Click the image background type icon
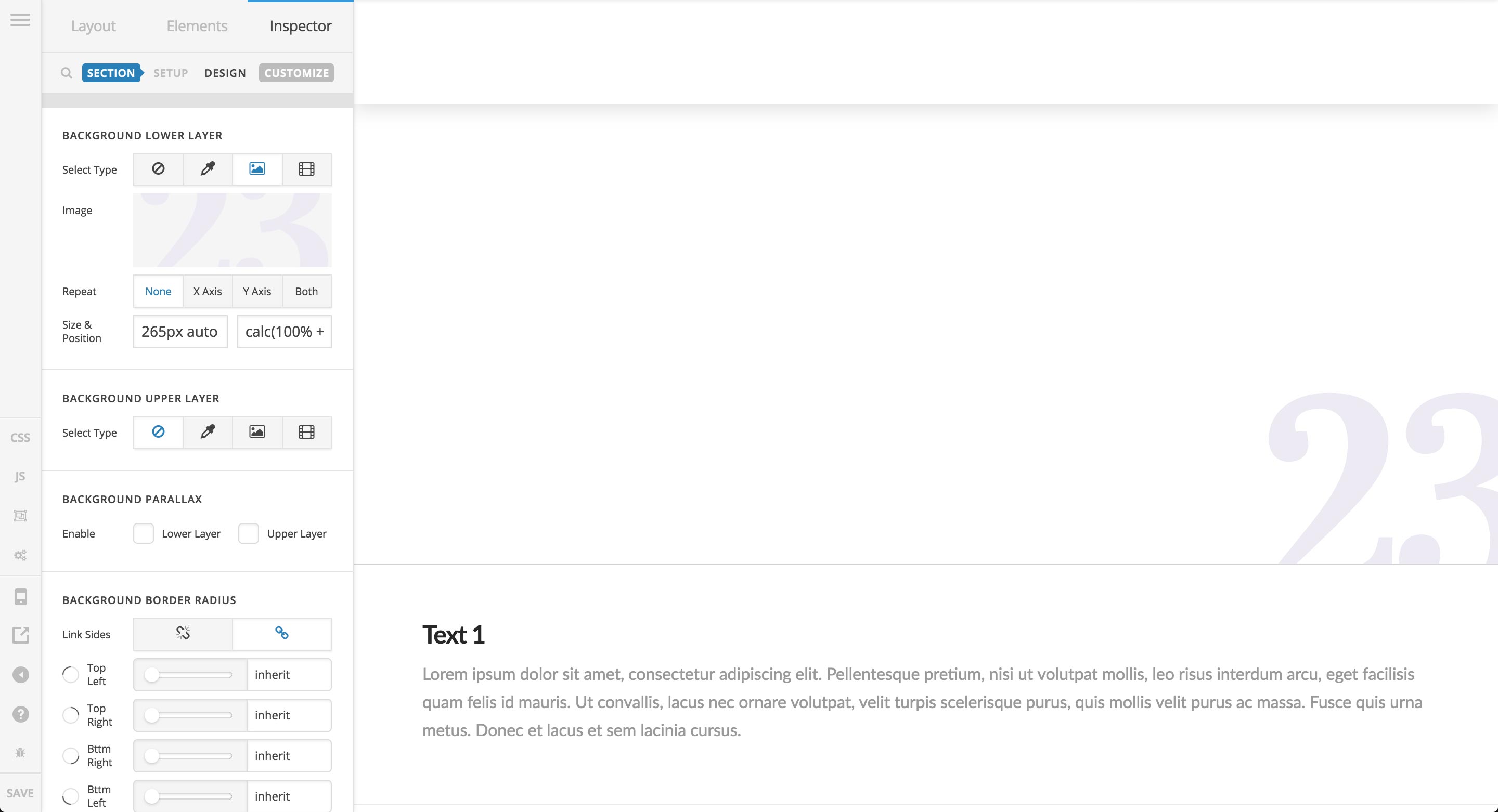Viewport: 1498px width, 812px height. click(x=257, y=168)
